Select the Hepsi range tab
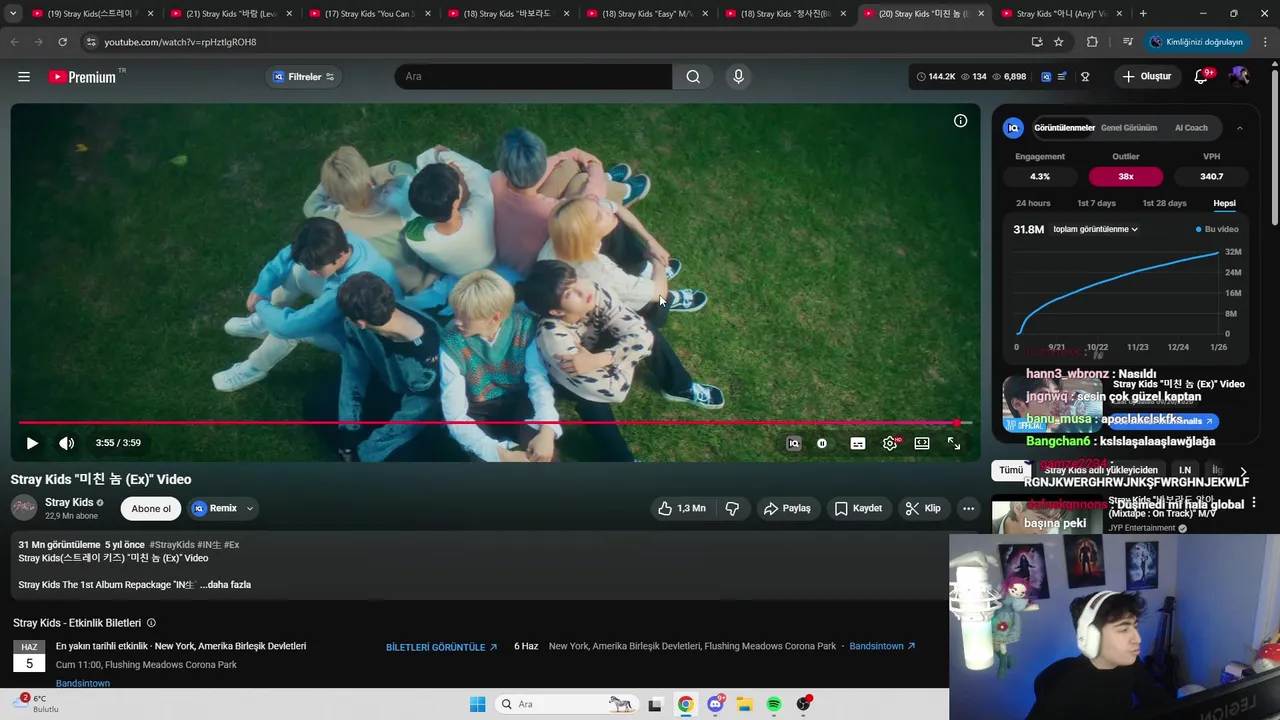1280x720 pixels. pyautogui.click(x=1224, y=203)
